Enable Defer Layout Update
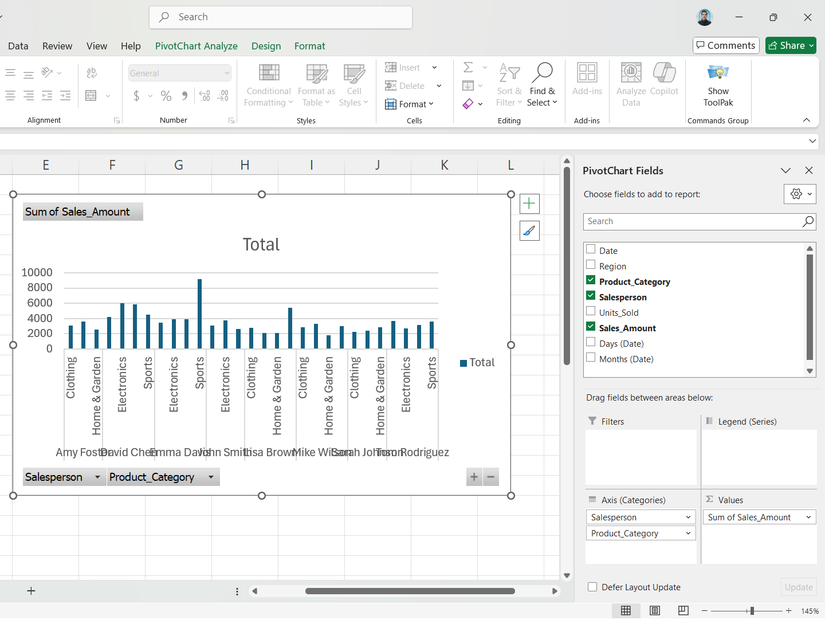Viewport: 825px width, 619px height. (592, 587)
